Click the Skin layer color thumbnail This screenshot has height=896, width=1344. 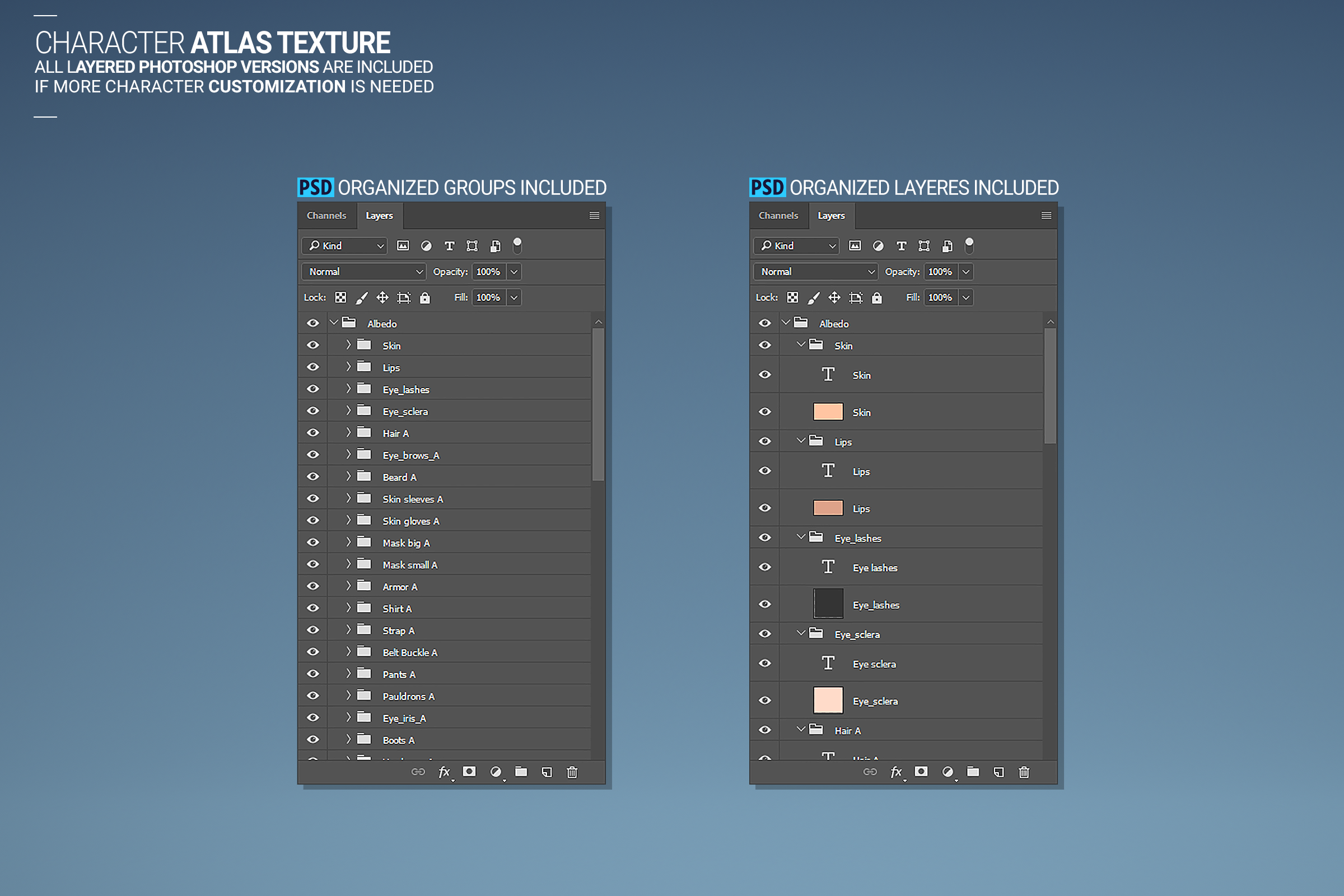[x=828, y=412]
